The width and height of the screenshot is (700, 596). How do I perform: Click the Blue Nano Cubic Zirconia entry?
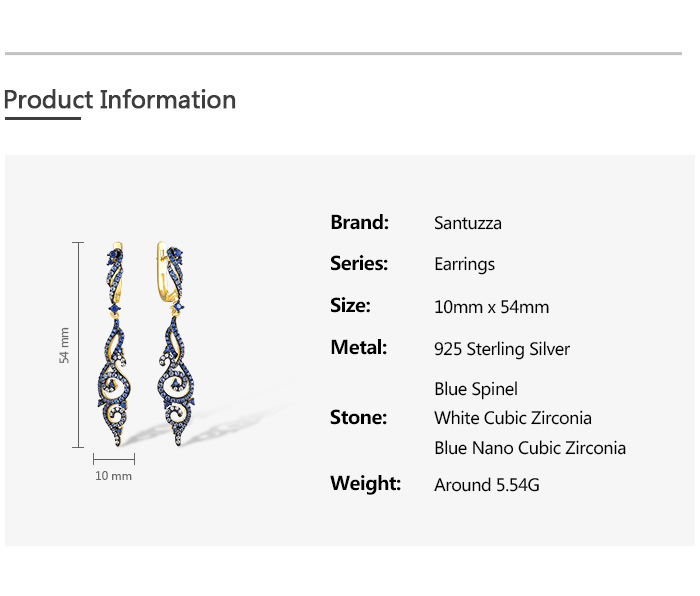click(x=530, y=448)
